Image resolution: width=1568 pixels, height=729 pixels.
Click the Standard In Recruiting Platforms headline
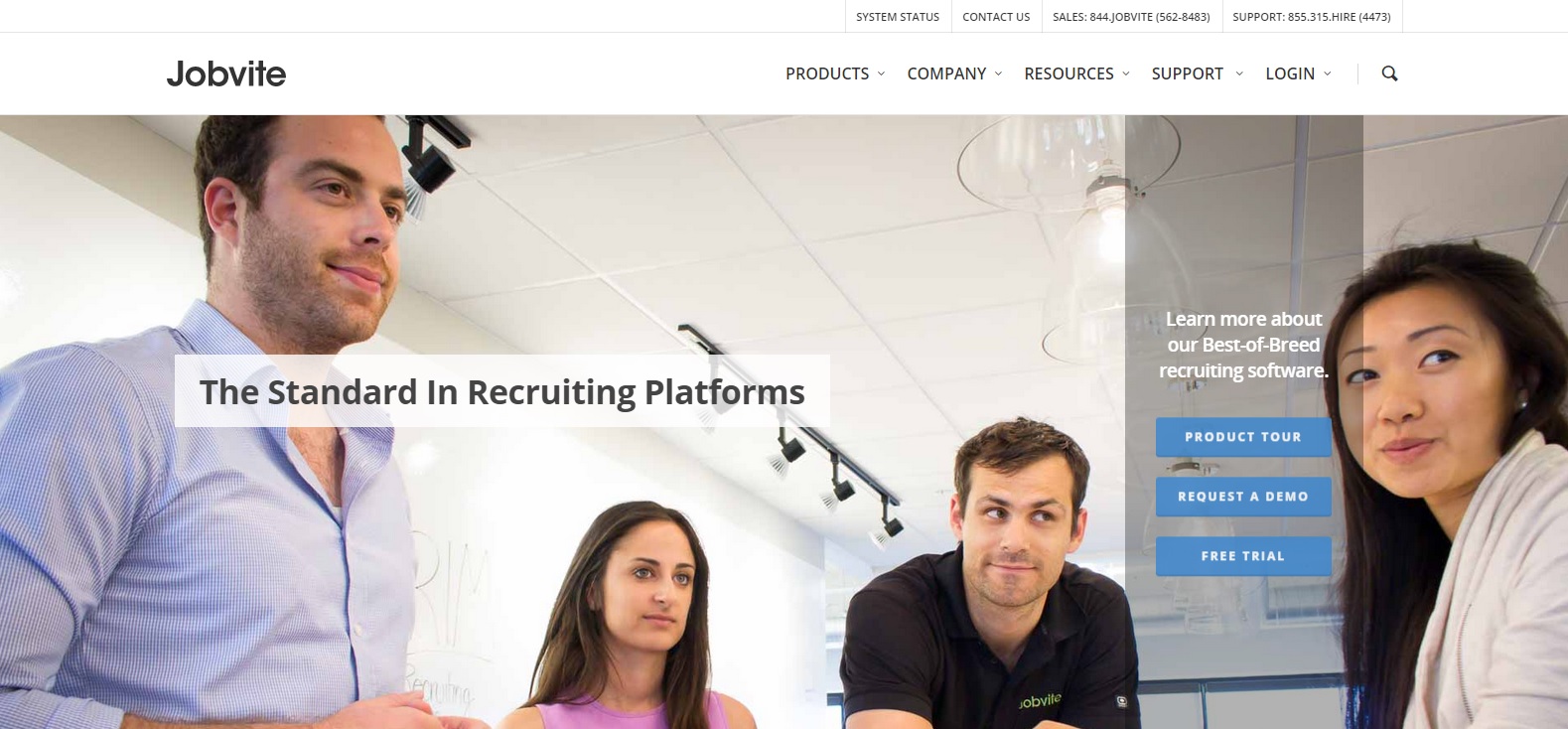coord(502,391)
